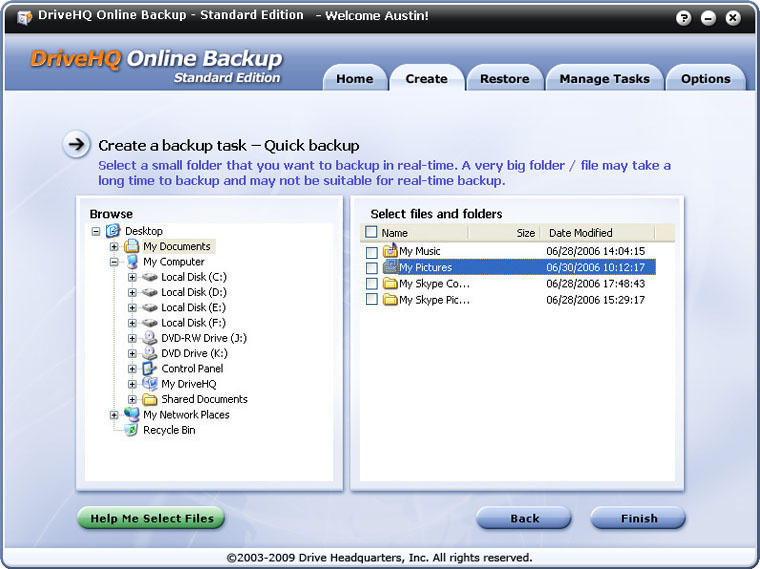
Task: Click the DVD-RW Drive (J:) disc icon
Action: click(x=150, y=338)
